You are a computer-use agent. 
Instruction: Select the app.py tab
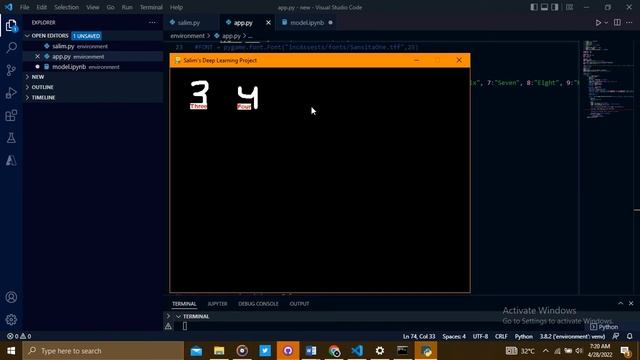coord(243,23)
